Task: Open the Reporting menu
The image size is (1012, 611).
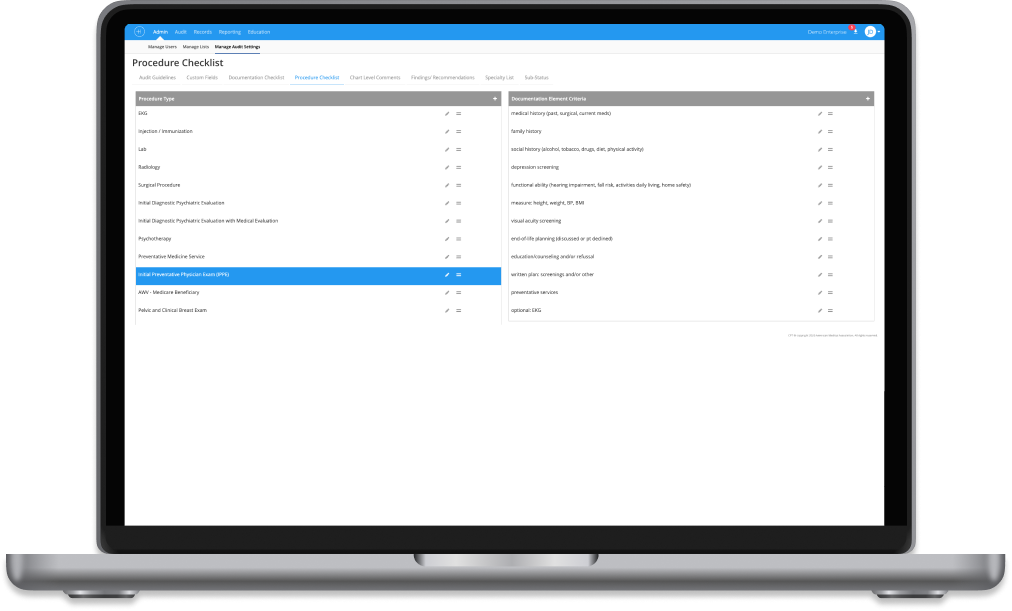Action: (229, 32)
